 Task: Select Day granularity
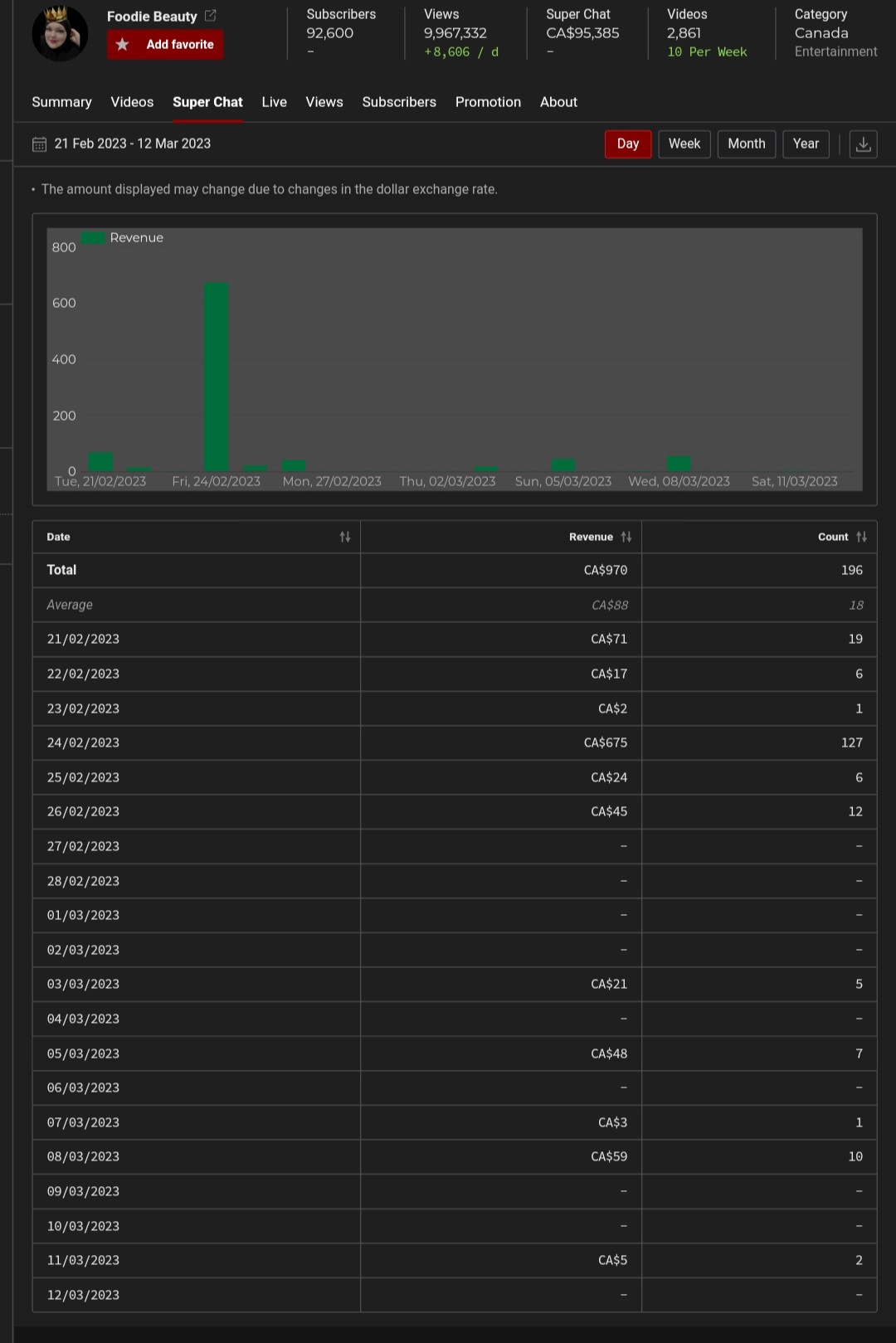(628, 144)
